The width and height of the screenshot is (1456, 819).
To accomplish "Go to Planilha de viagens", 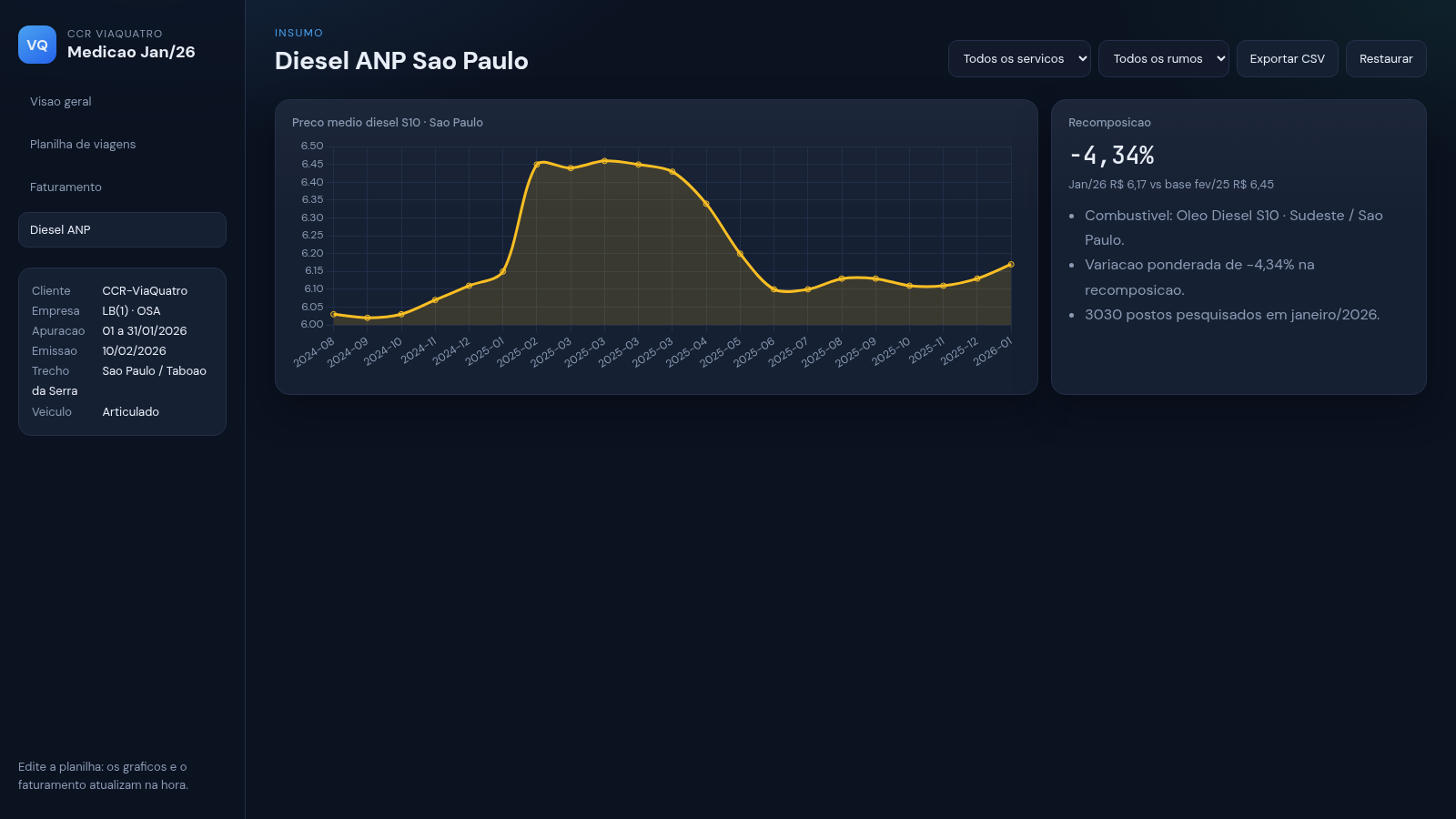I will 122,145.
